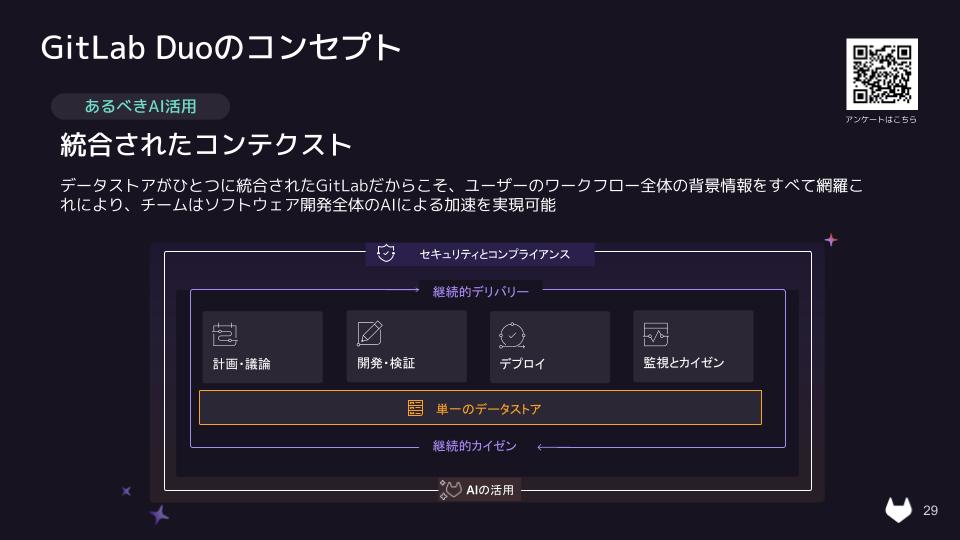Click the 継続的デリバリー label
The width and height of the screenshot is (960, 540).
pyautogui.click(x=481, y=292)
